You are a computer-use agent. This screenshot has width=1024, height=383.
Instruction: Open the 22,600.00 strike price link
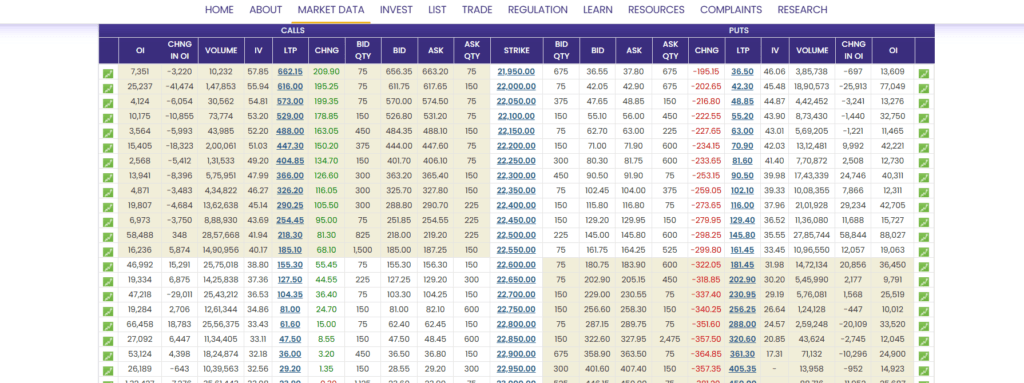coord(516,265)
